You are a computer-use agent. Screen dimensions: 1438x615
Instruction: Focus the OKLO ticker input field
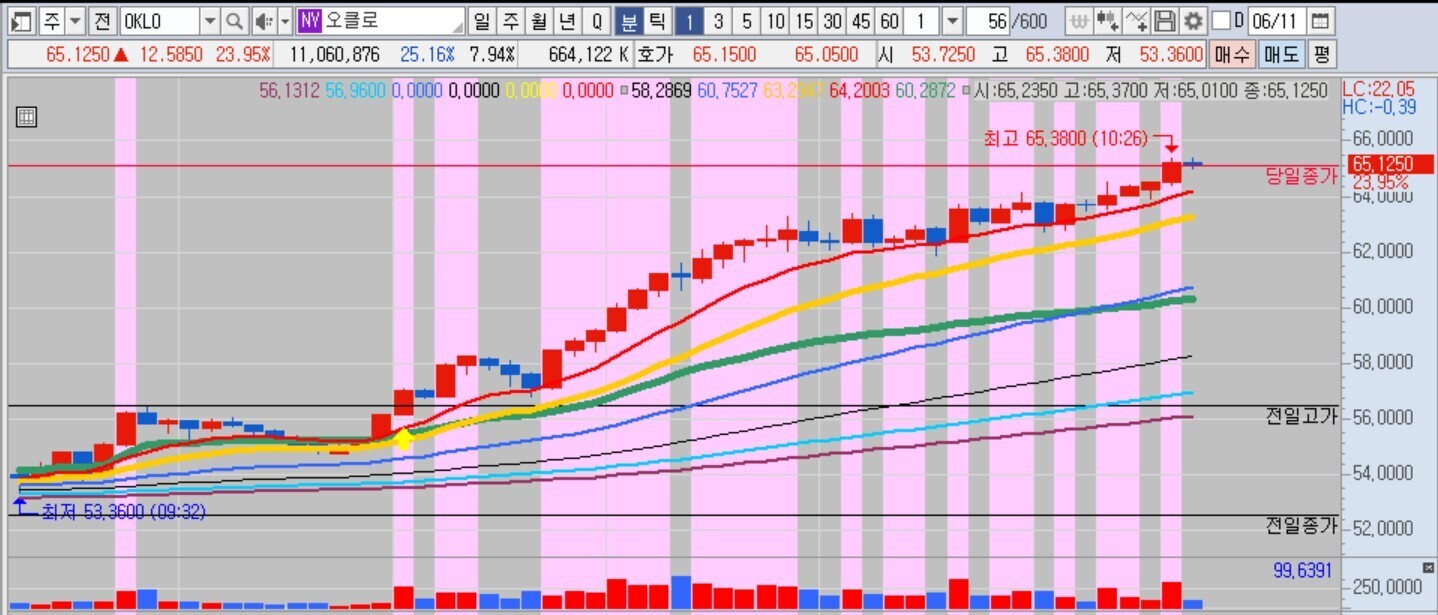tap(160, 21)
